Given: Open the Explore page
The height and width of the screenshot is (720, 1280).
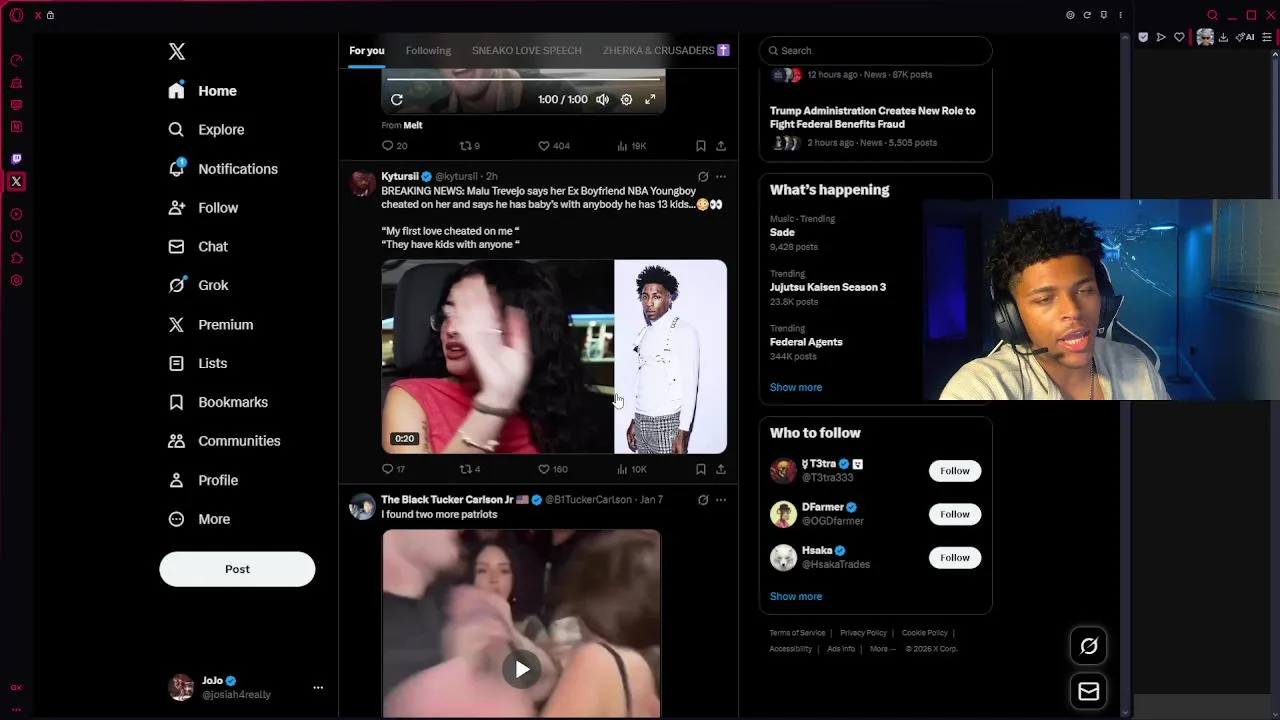Looking at the screenshot, I should (207, 130).
